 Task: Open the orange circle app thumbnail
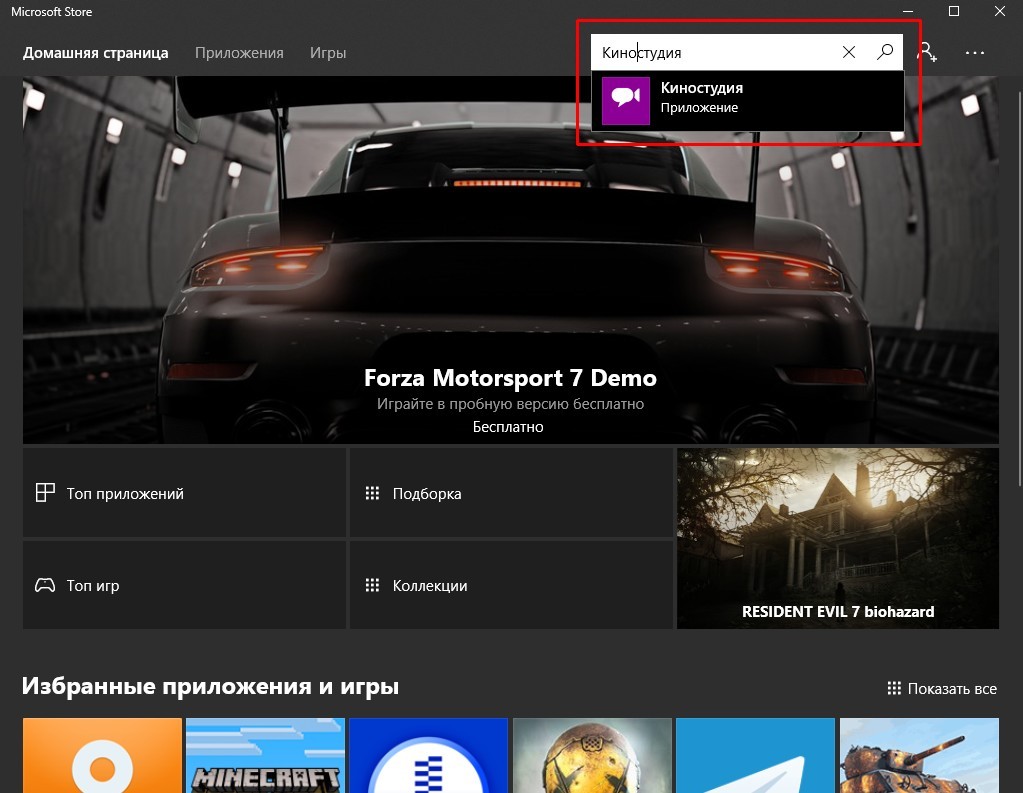[x=102, y=755]
